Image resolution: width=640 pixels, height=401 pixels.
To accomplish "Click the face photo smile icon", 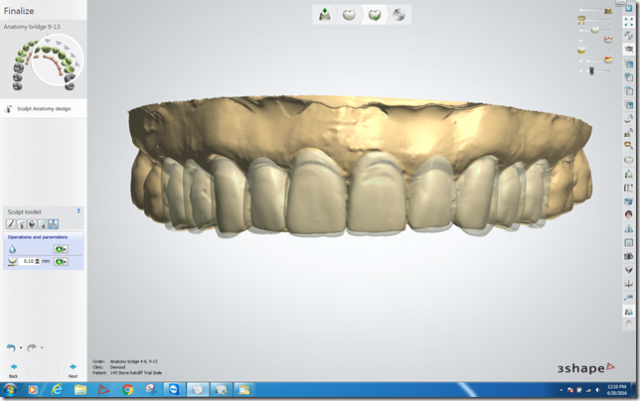I will (629, 214).
